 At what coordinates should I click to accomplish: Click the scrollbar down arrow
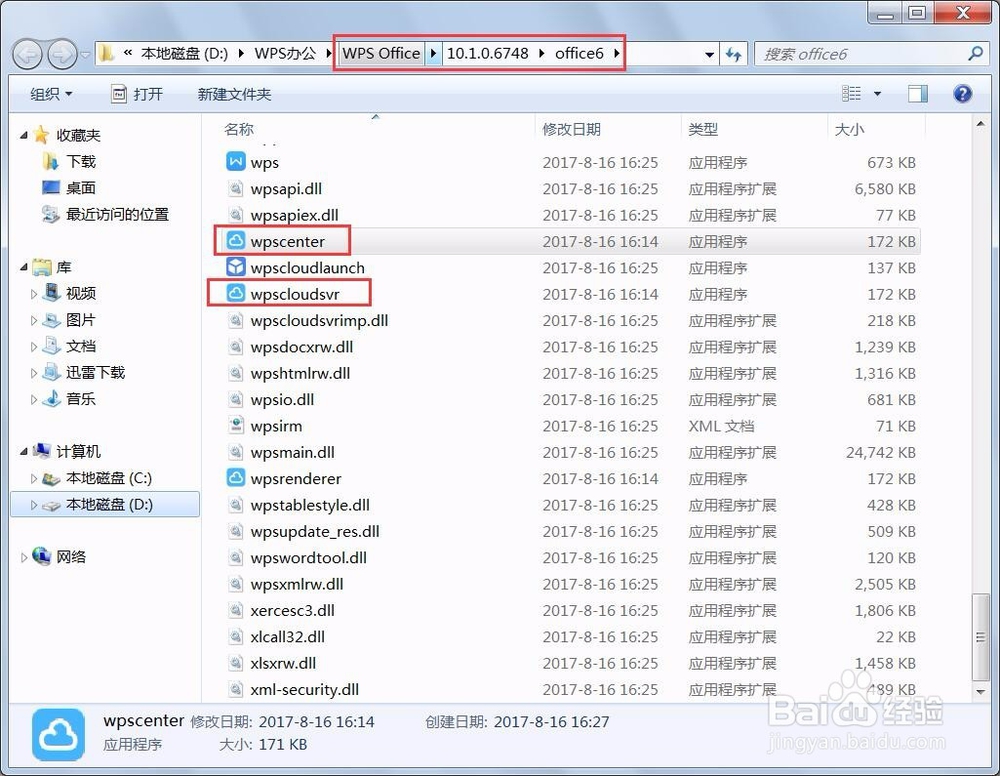(981, 692)
